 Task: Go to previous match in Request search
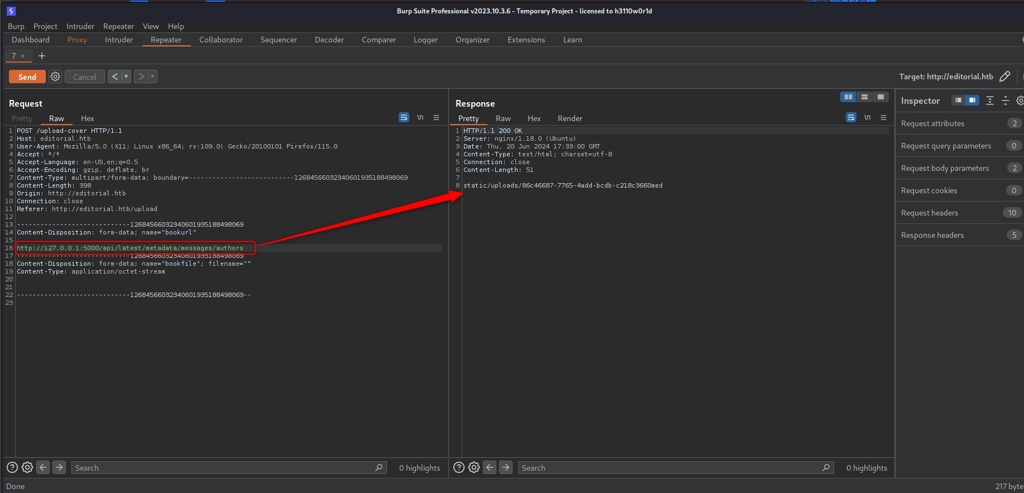click(x=44, y=467)
